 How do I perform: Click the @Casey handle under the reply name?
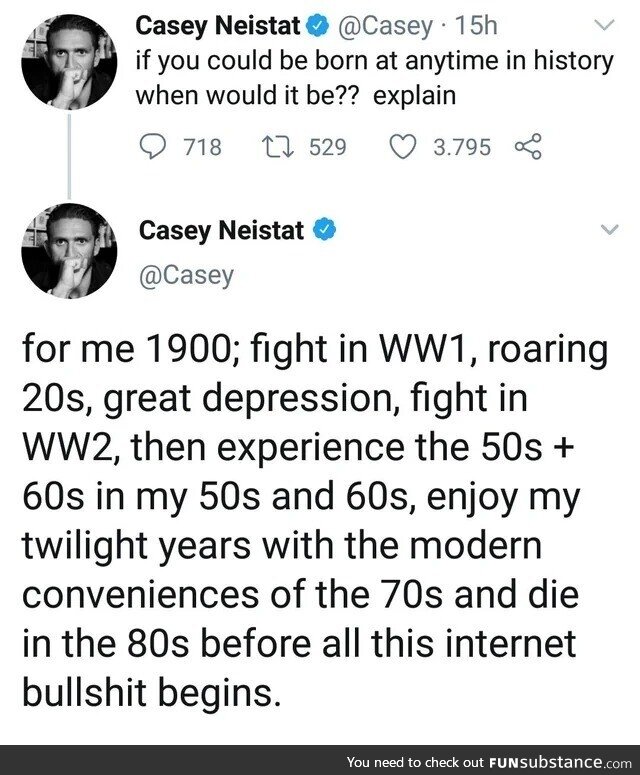[x=186, y=275]
